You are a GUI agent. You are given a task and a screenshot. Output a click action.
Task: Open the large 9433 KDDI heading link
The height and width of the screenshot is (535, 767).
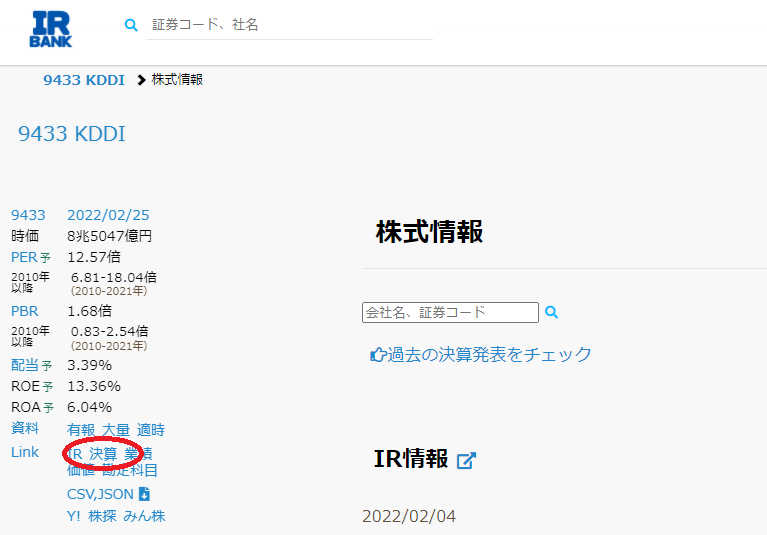72,134
